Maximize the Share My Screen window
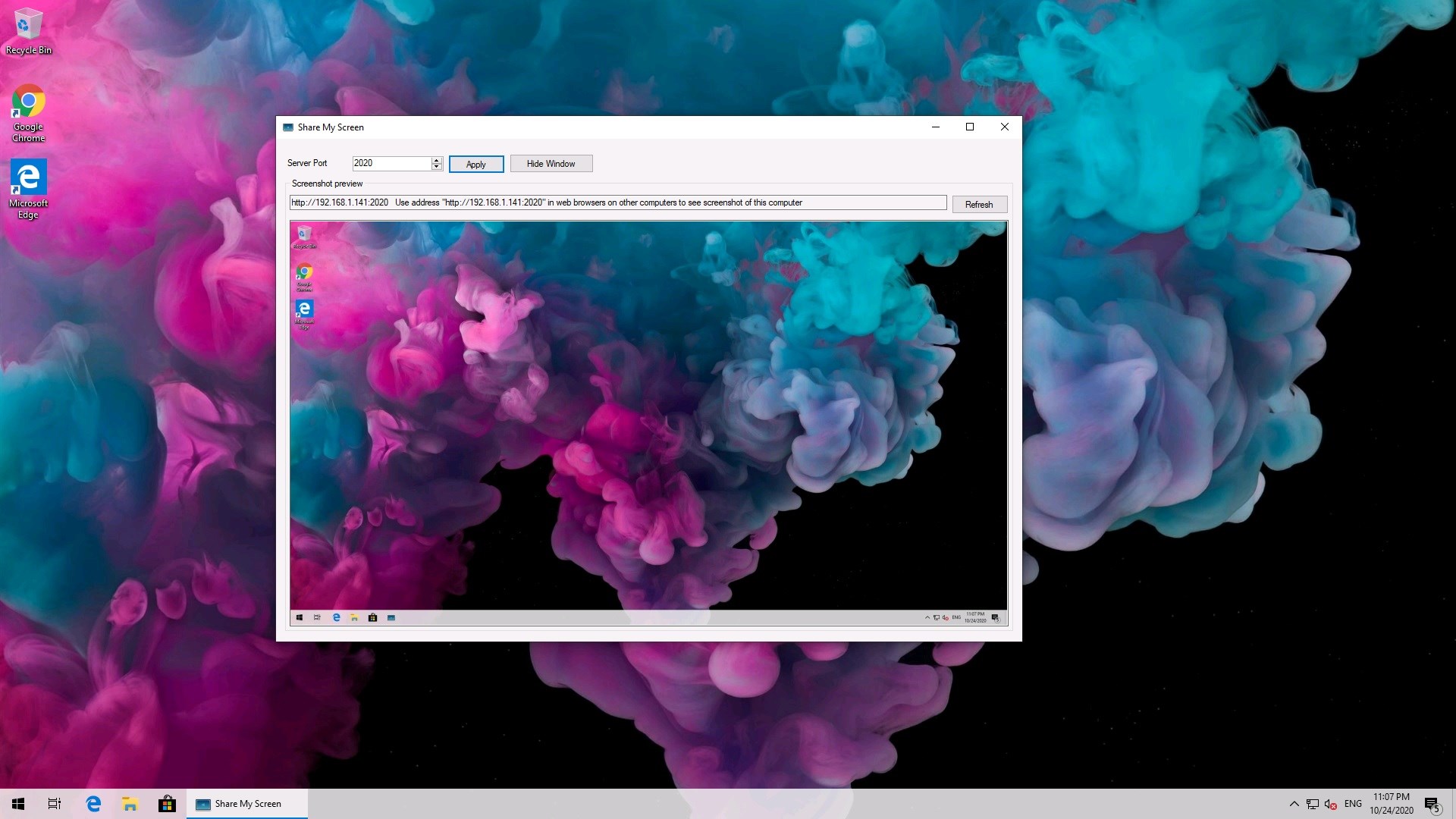 970,127
